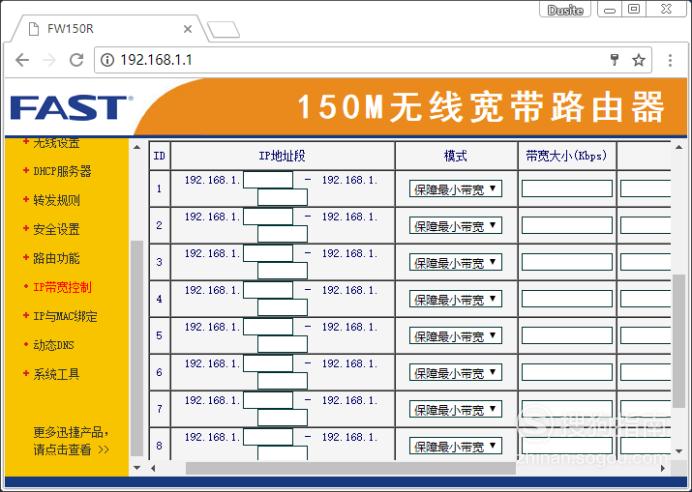Open 安全设置 menu
The height and width of the screenshot is (492, 692).
click(x=56, y=229)
